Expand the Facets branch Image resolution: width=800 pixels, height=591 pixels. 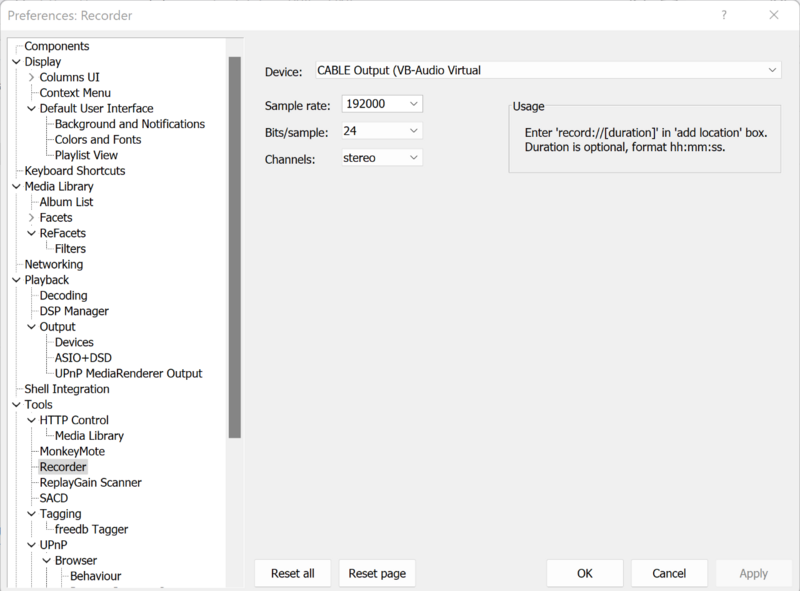point(31,217)
